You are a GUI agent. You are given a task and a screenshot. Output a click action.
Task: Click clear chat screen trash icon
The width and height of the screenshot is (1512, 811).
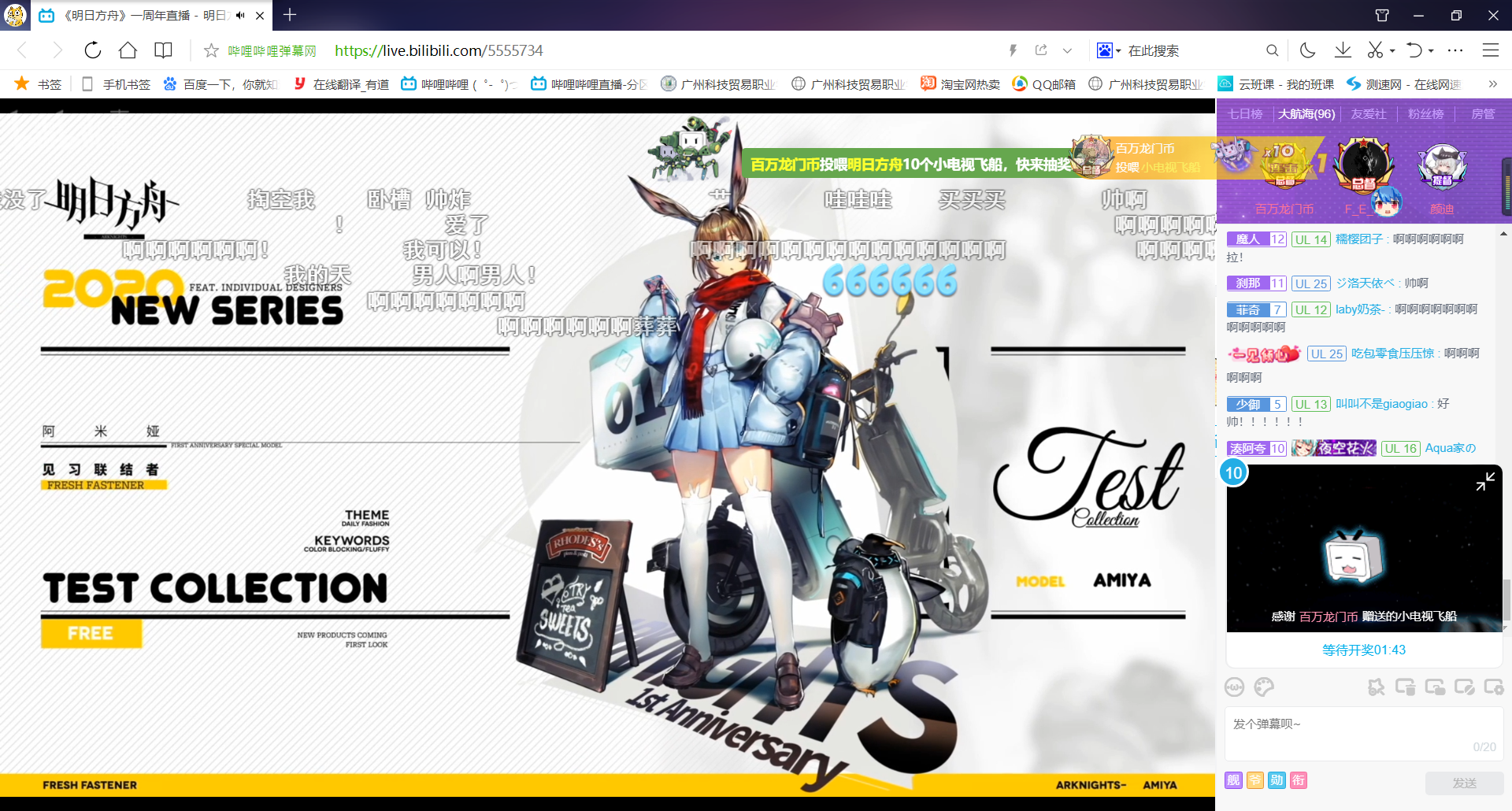point(1405,687)
